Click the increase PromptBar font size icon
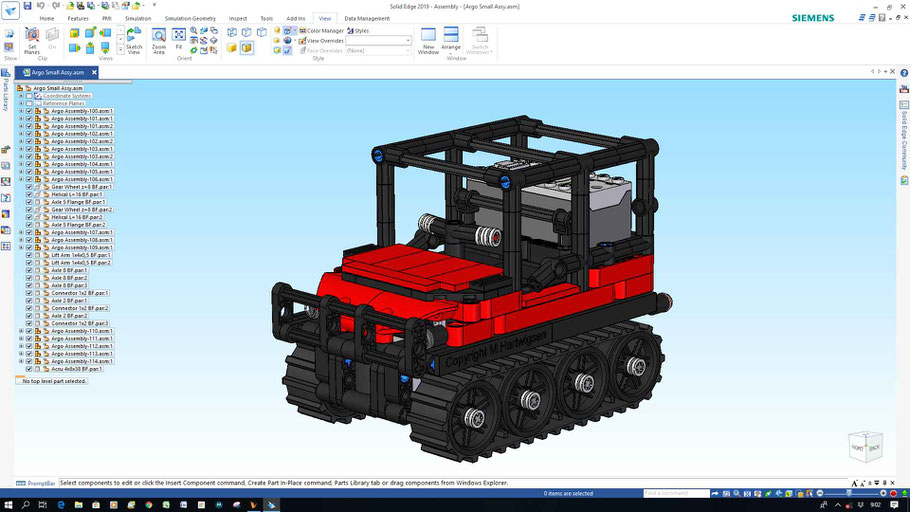Viewport: 910px width, 512px height. click(x=854, y=483)
